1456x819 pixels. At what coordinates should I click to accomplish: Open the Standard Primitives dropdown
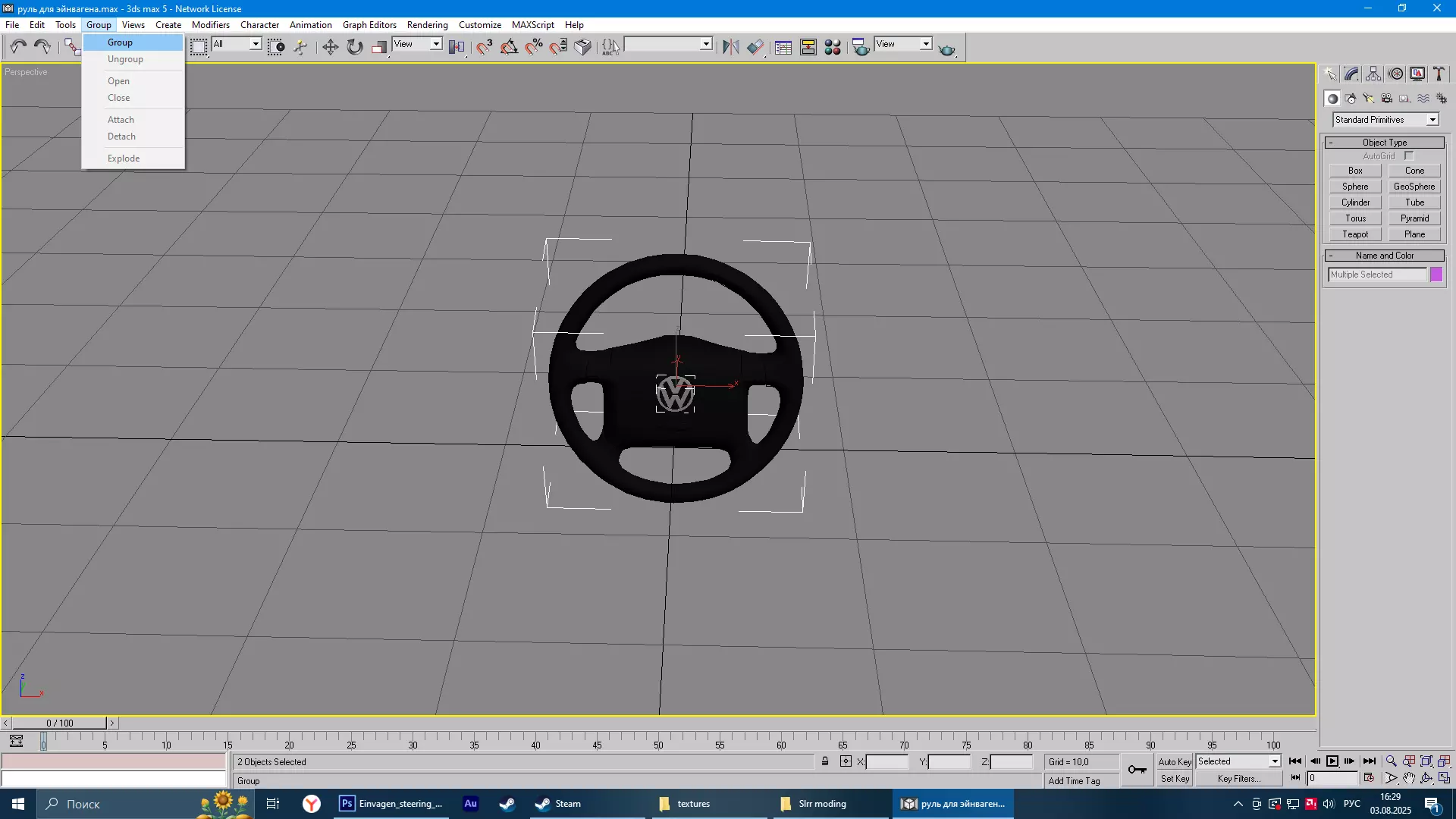pos(1432,120)
